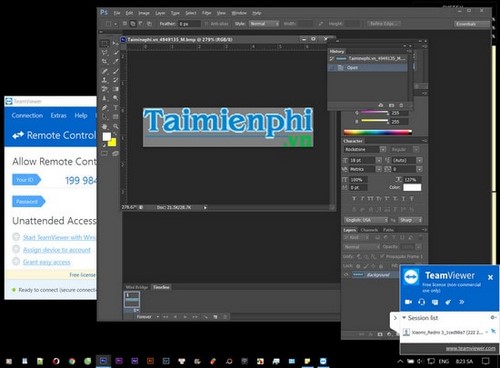Select the Move tool
Screen dimensions: 500x368
(115, 43)
